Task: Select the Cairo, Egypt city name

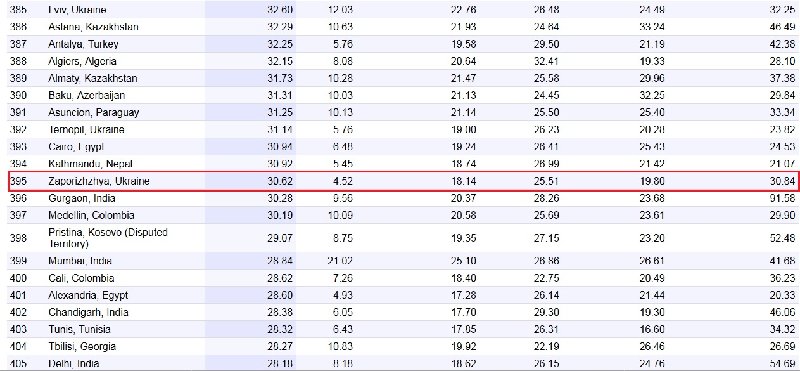Action: click(76, 147)
